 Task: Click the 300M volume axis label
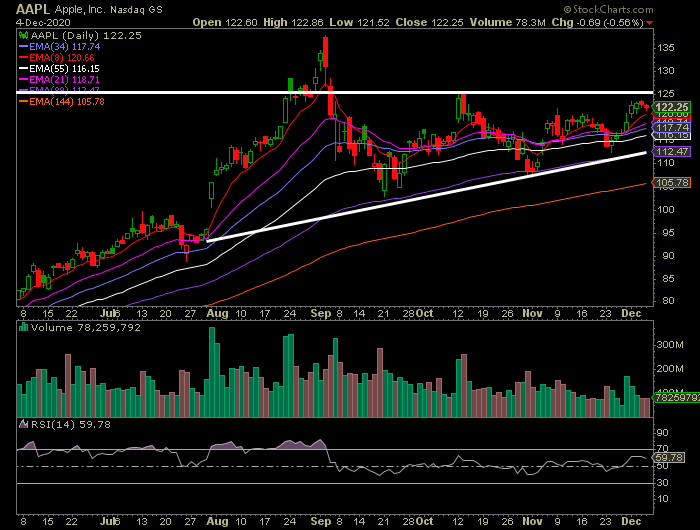[x=670, y=345]
